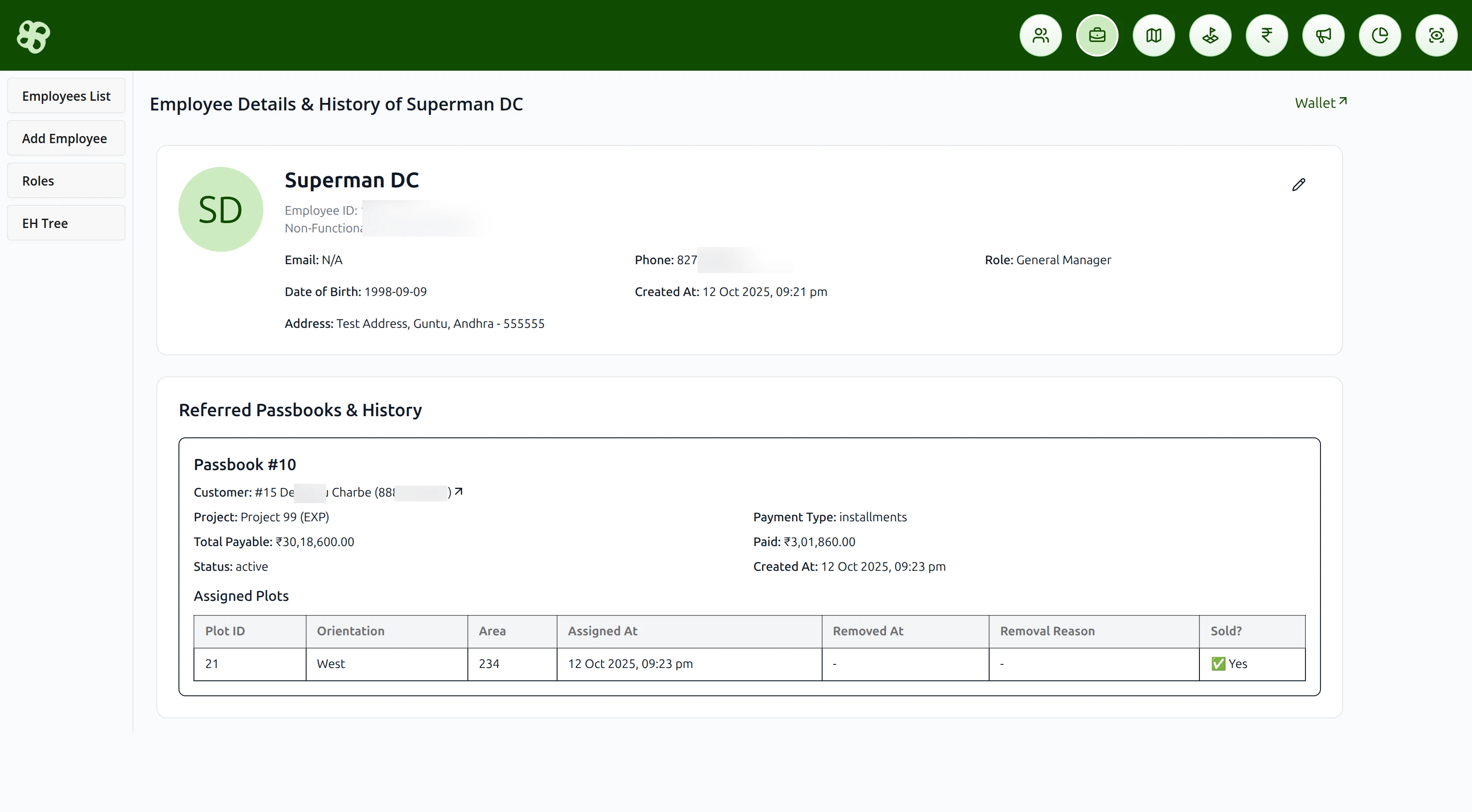Click the Plot ID 21 cell
1472x812 pixels.
pos(249,664)
